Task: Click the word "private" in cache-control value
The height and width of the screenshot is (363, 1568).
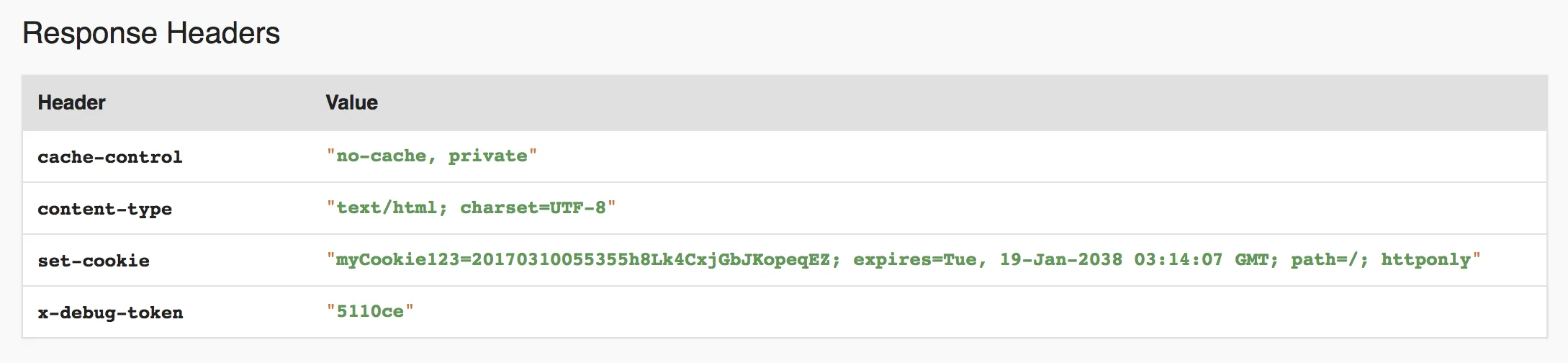Action: (488, 156)
